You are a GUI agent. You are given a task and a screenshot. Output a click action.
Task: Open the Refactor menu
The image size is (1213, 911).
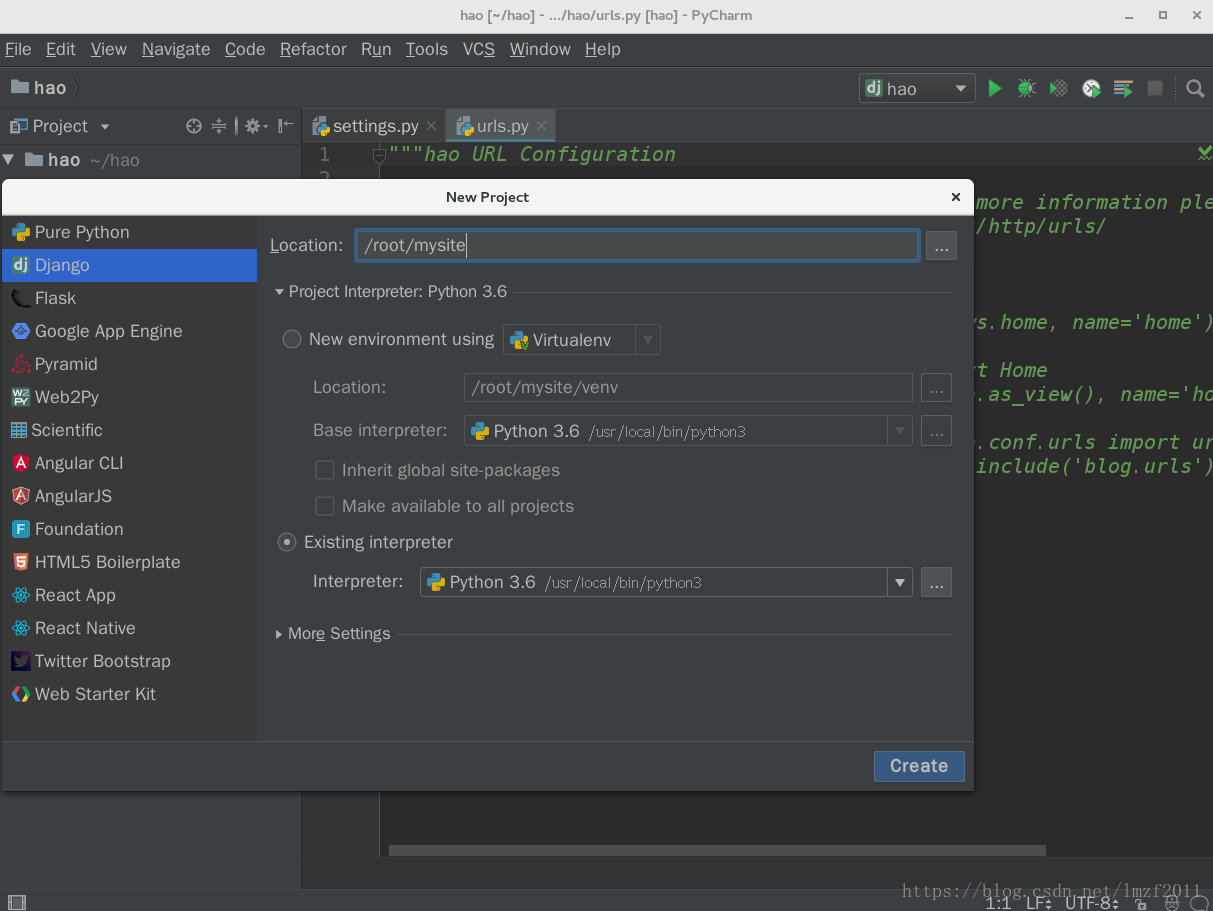tap(313, 49)
